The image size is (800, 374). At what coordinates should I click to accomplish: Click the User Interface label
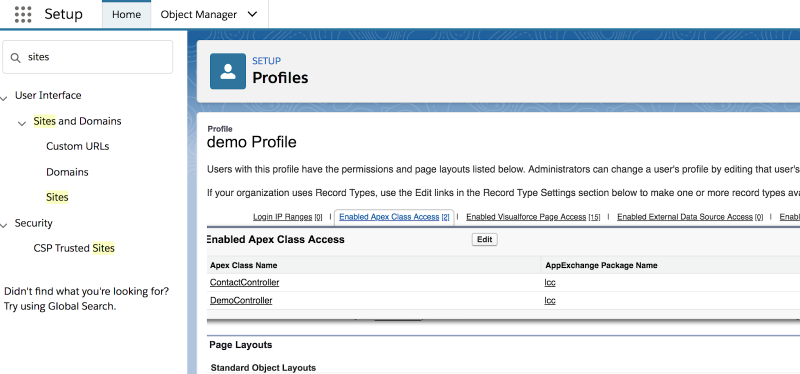click(x=48, y=95)
